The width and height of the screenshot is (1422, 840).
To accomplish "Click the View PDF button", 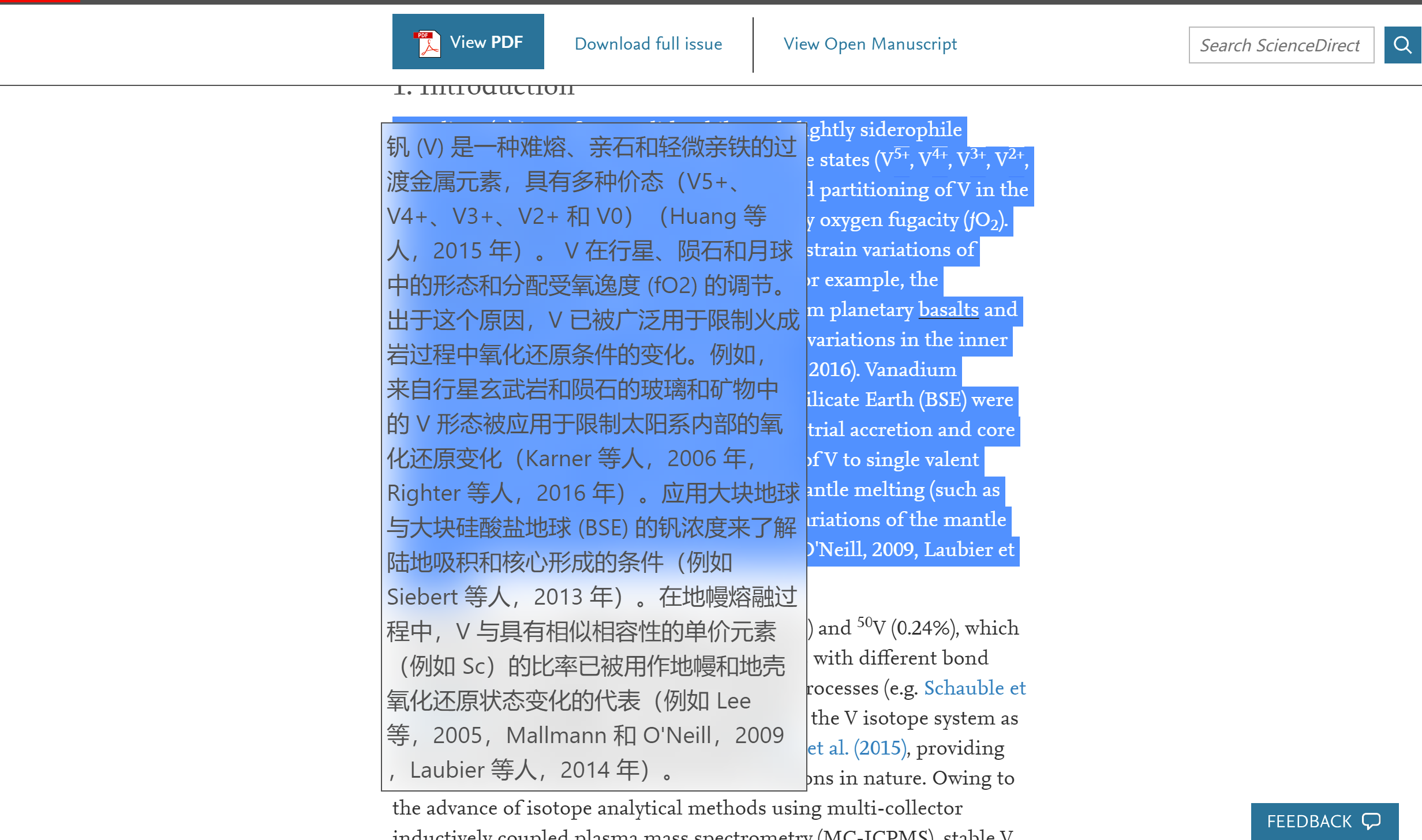I will [468, 41].
